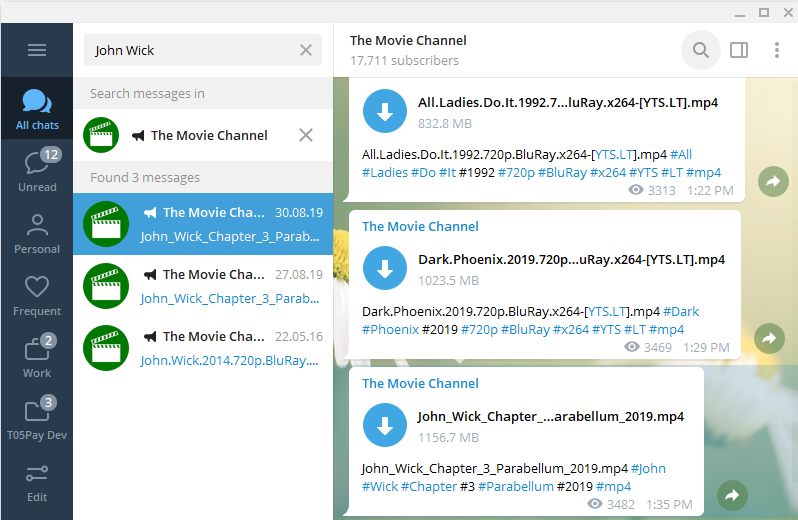Open the Unread folder
Image resolution: width=798 pixels, height=520 pixels.
click(37, 170)
